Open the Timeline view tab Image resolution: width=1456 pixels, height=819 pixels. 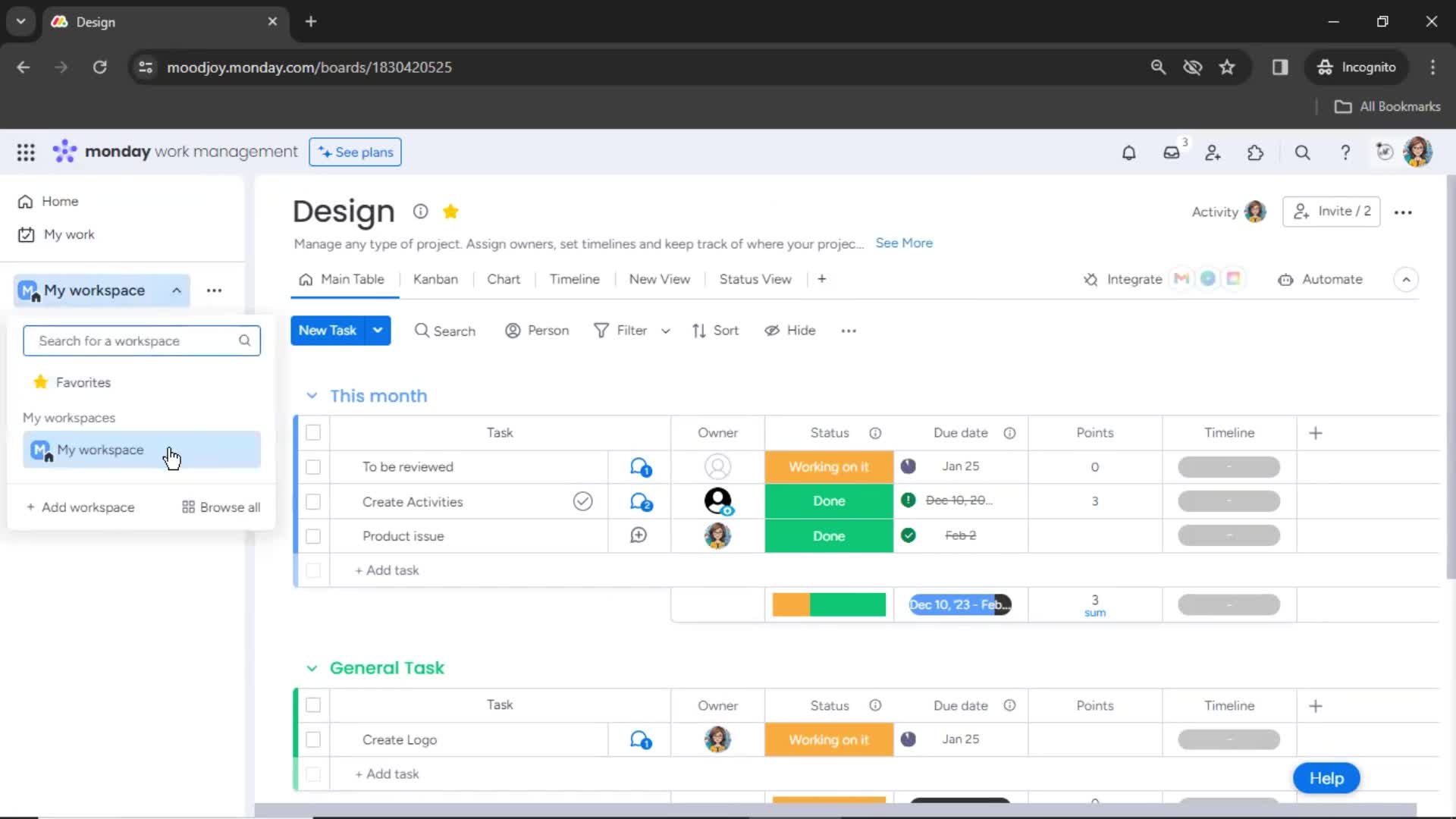575,279
